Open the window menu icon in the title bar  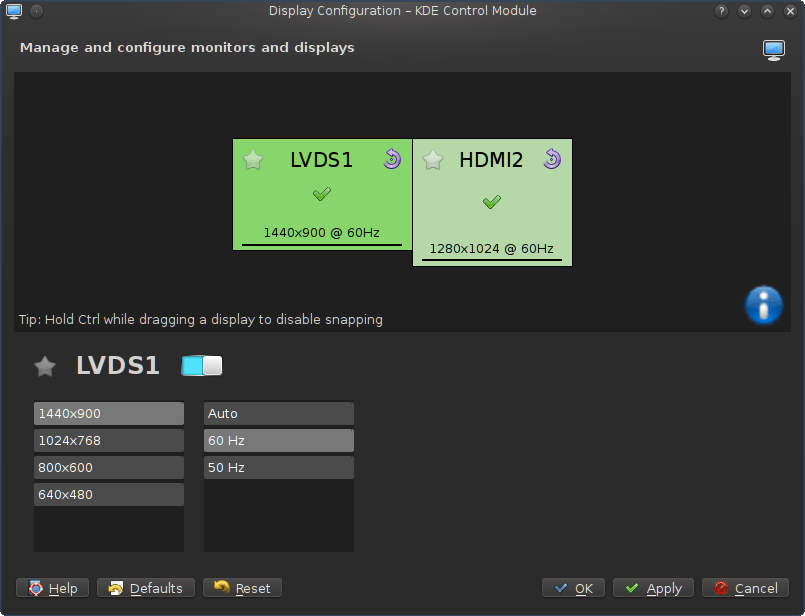pyautogui.click(x=14, y=11)
